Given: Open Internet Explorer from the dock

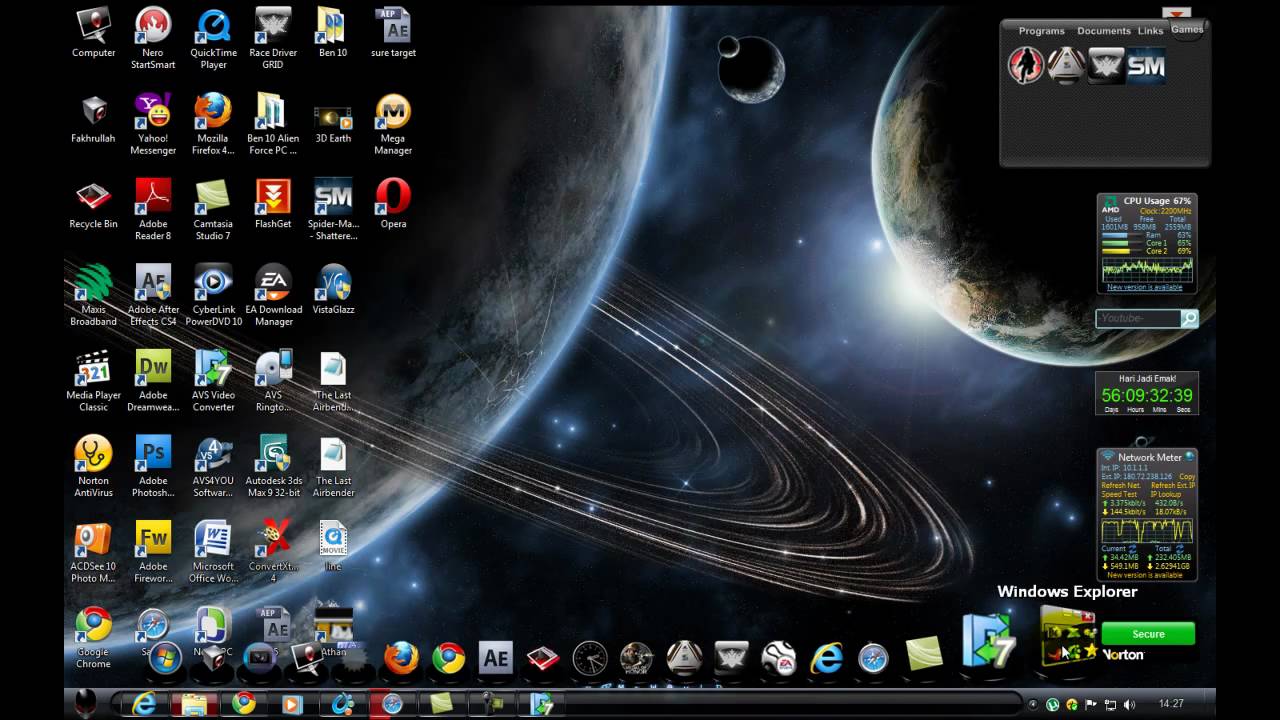Looking at the screenshot, I should [827, 658].
